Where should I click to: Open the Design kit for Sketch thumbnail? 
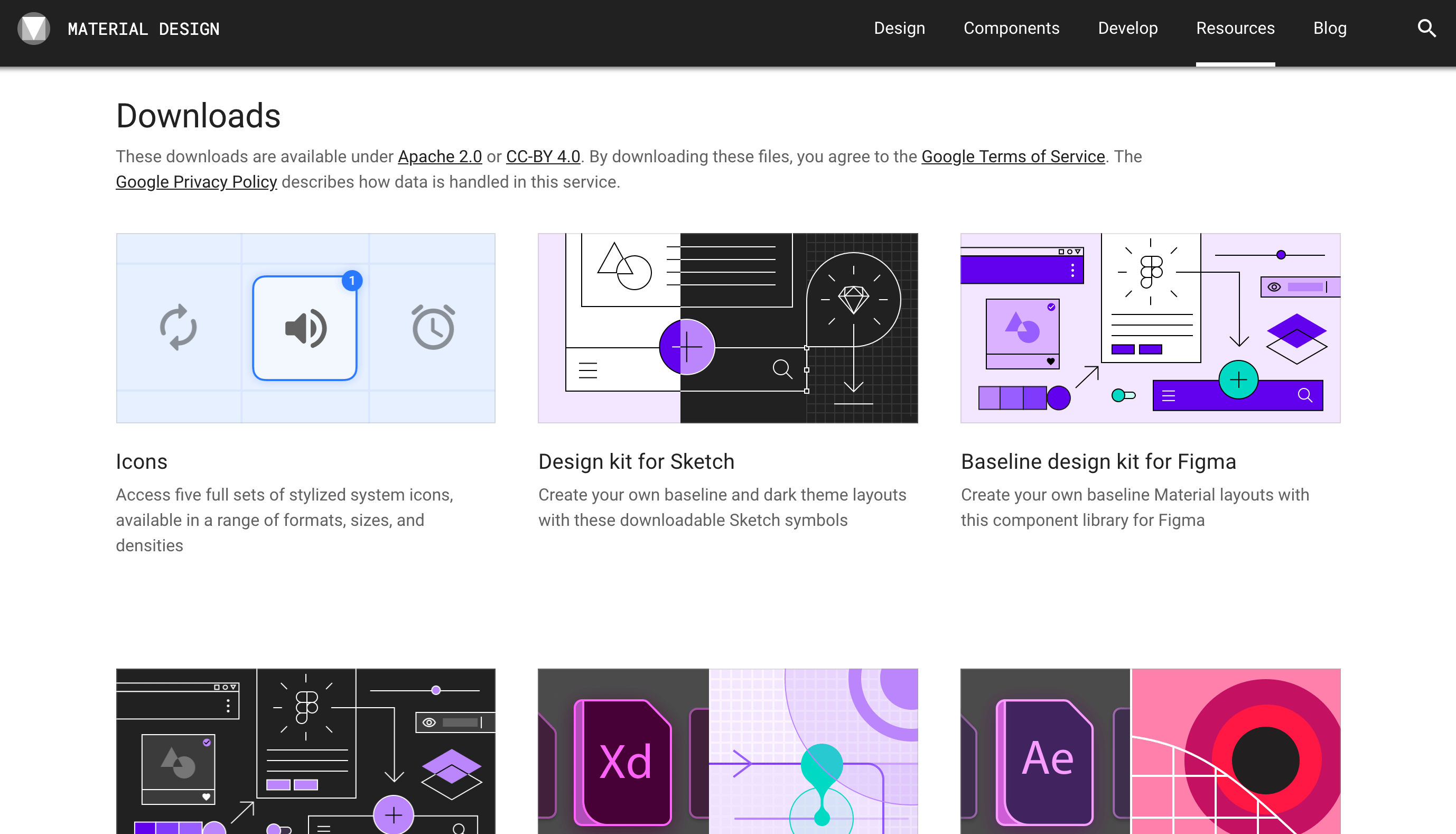[727, 328]
